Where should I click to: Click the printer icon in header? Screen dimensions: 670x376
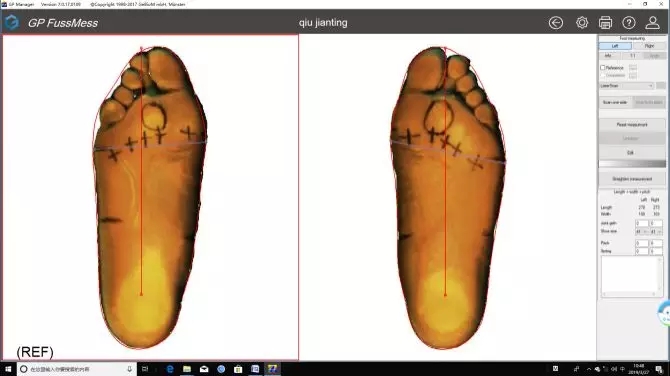pos(605,23)
